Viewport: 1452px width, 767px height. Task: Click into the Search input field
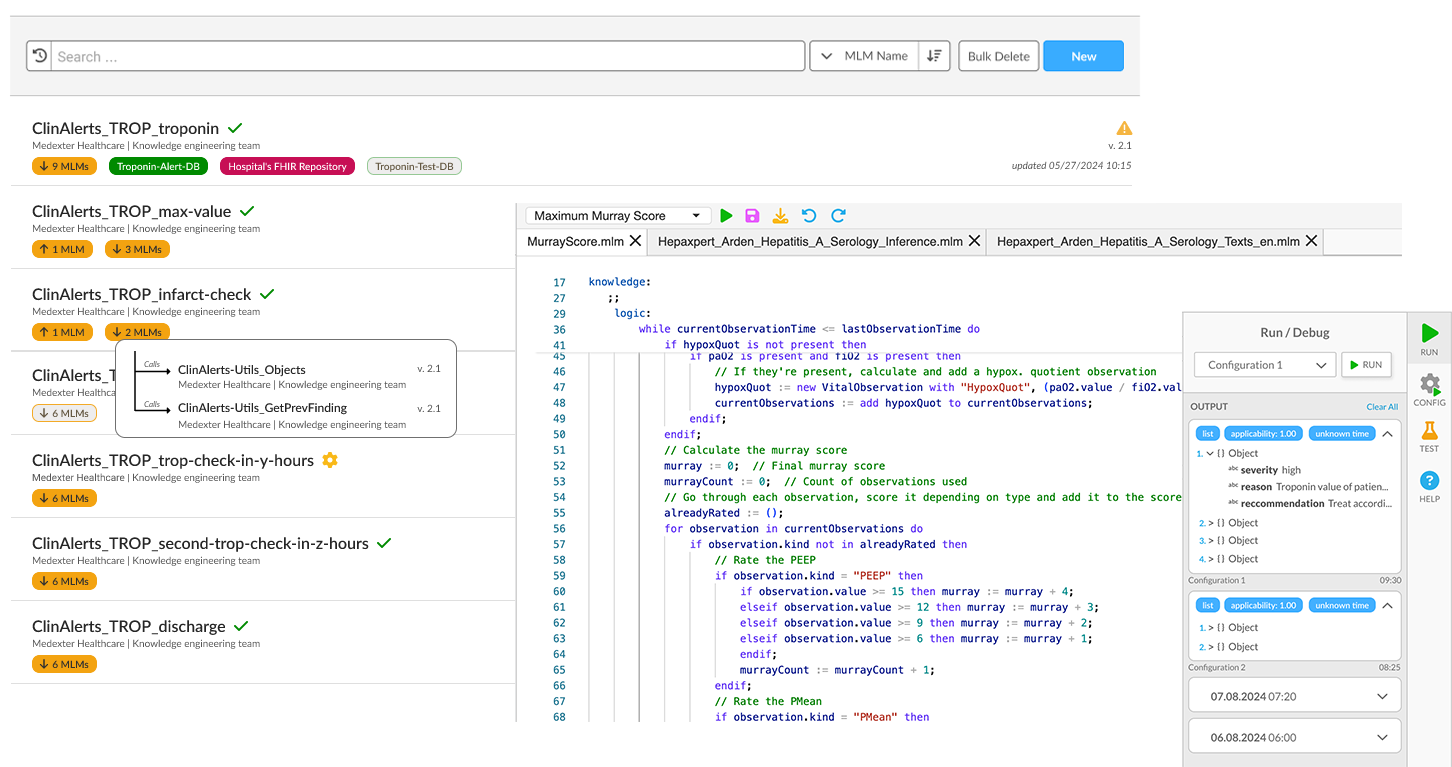pyautogui.click(x=428, y=56)
